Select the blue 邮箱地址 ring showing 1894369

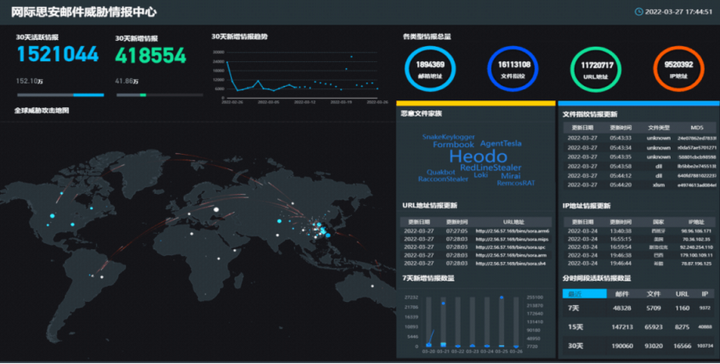430,69
